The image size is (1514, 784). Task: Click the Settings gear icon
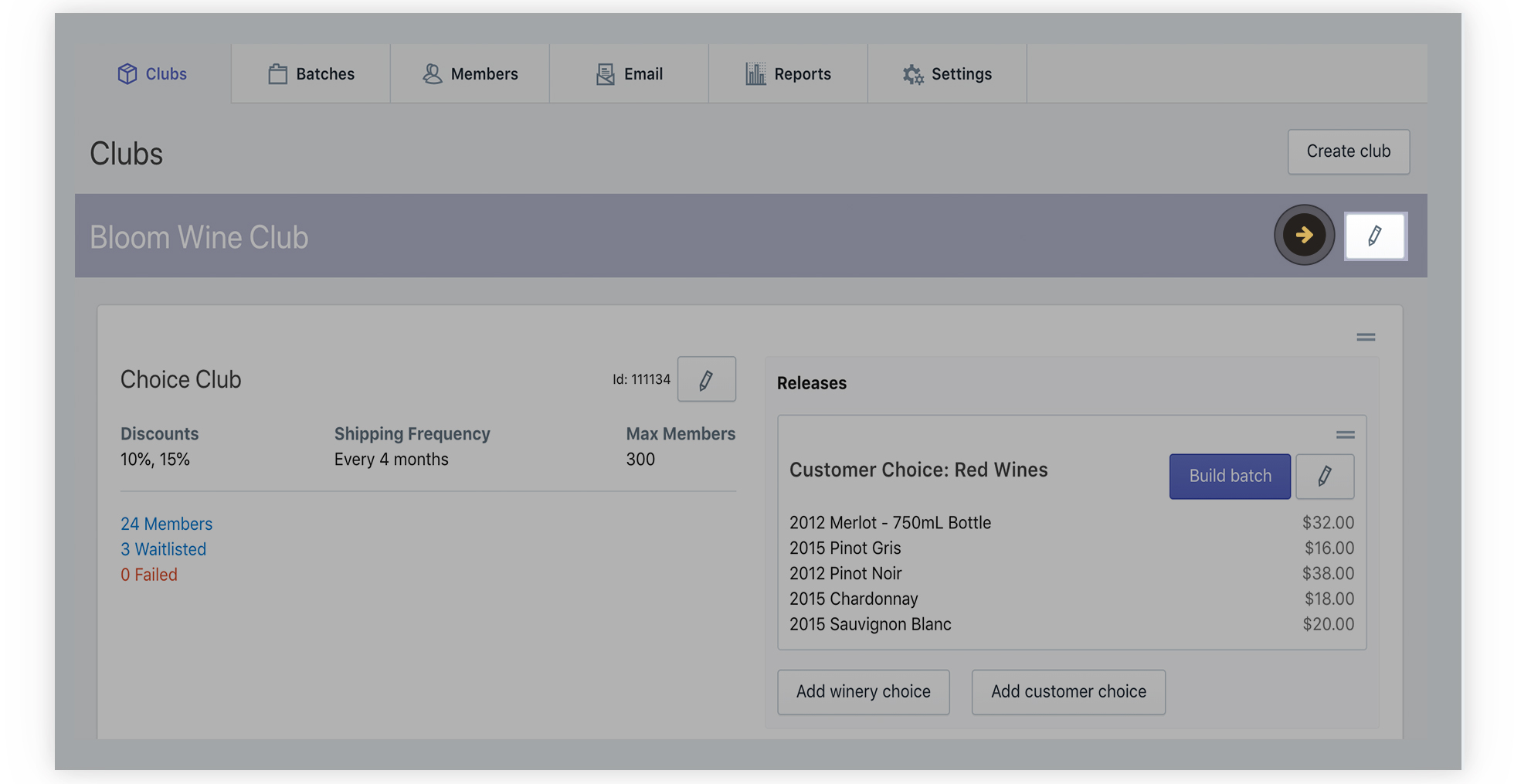913,74
